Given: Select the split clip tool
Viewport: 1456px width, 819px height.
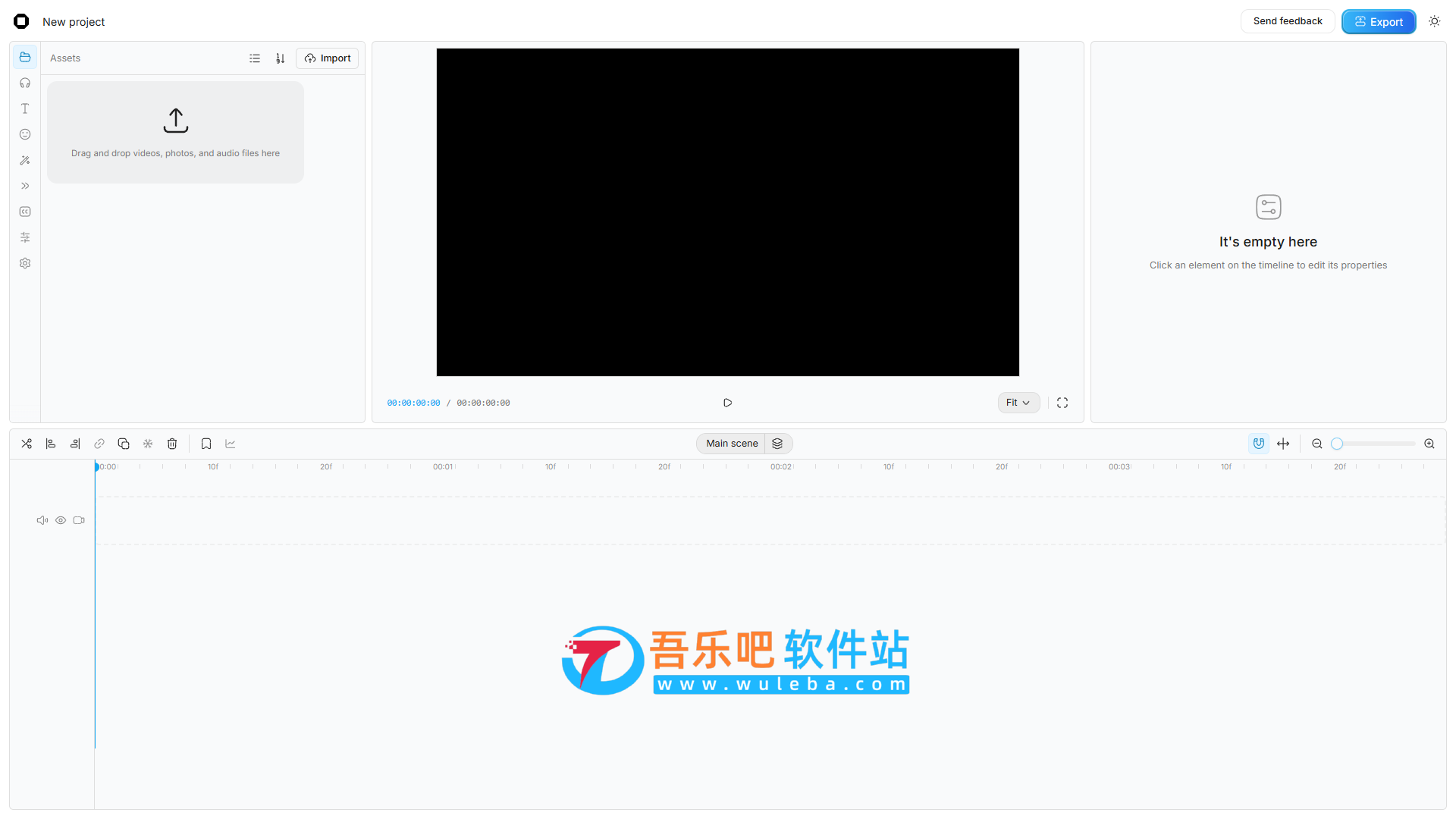Looking at the screenshot, I should (27, 444).
